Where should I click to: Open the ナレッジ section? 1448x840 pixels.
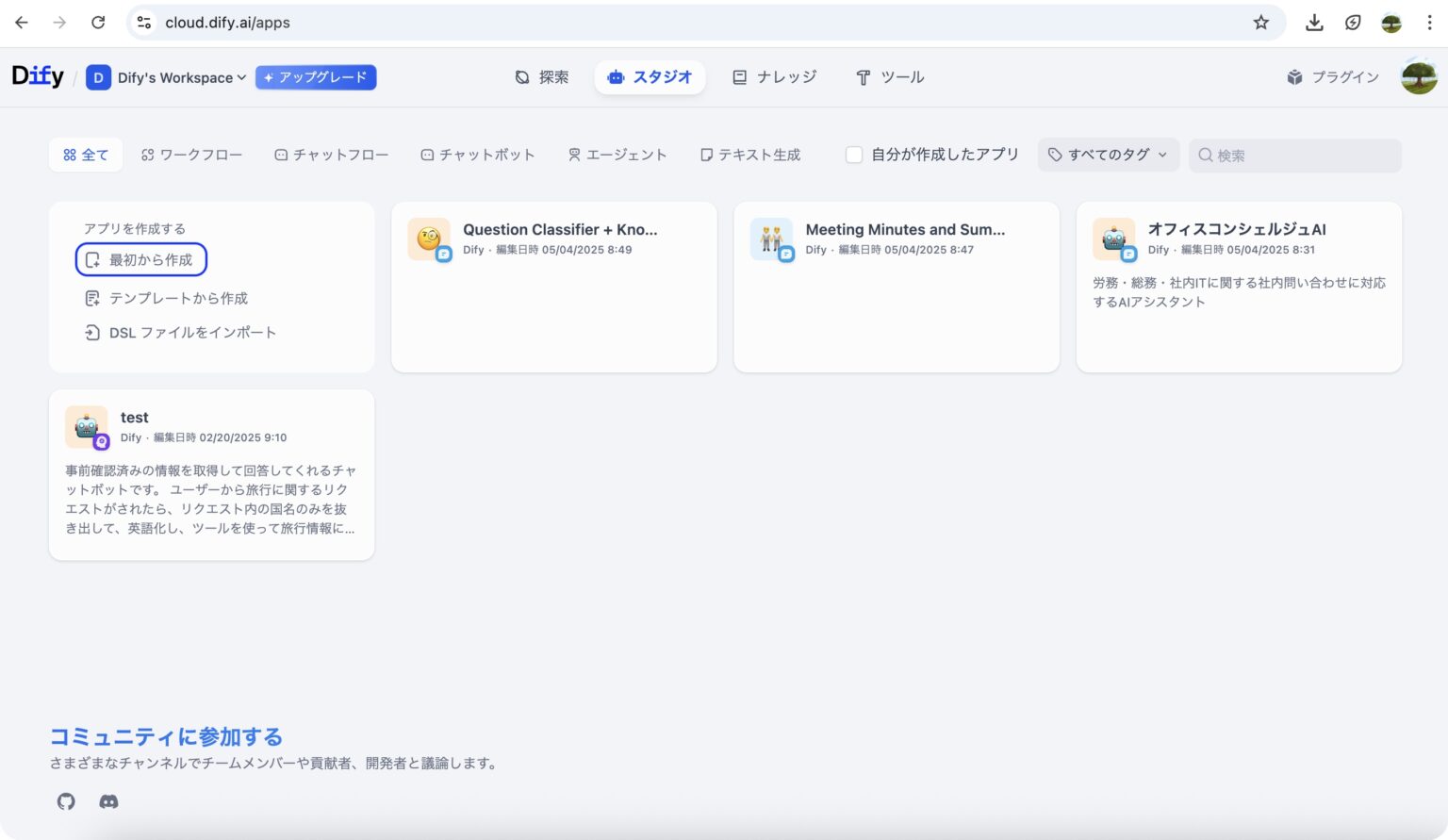774,77
